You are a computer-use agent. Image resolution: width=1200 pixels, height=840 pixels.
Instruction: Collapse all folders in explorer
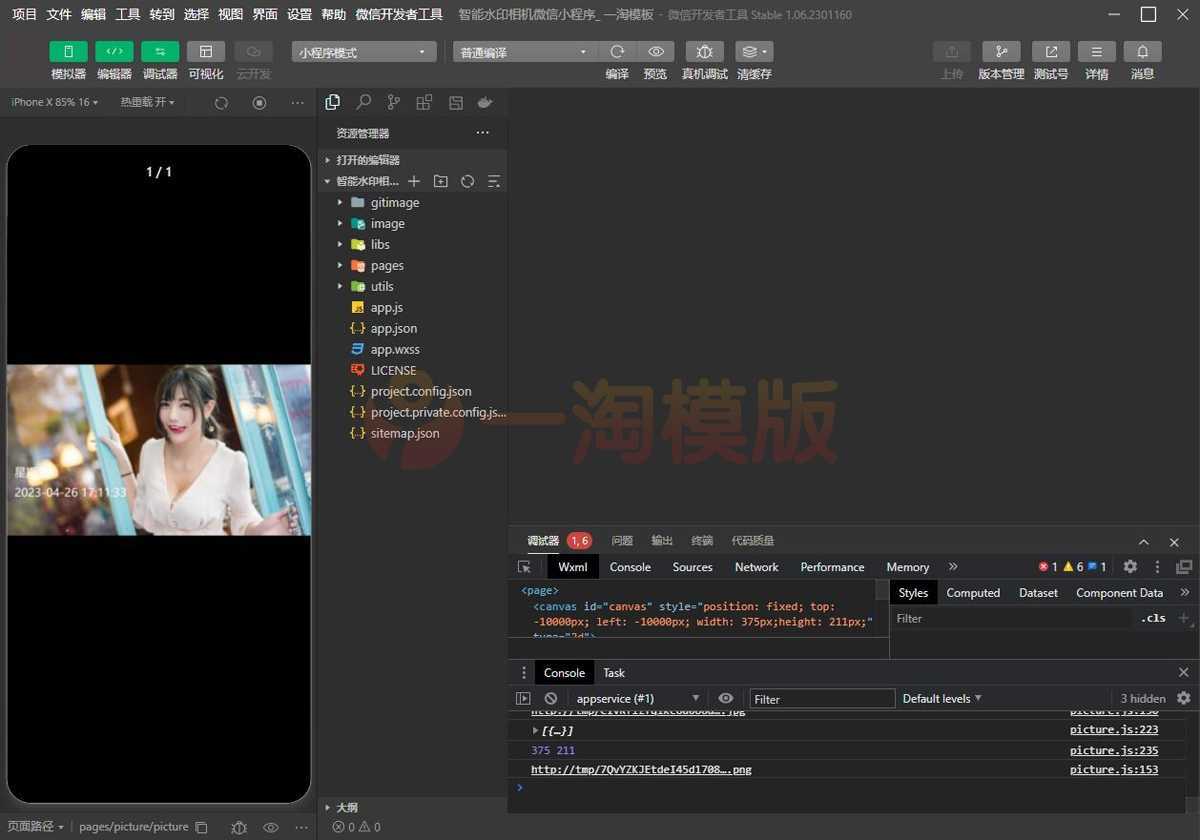pos(494,181)
